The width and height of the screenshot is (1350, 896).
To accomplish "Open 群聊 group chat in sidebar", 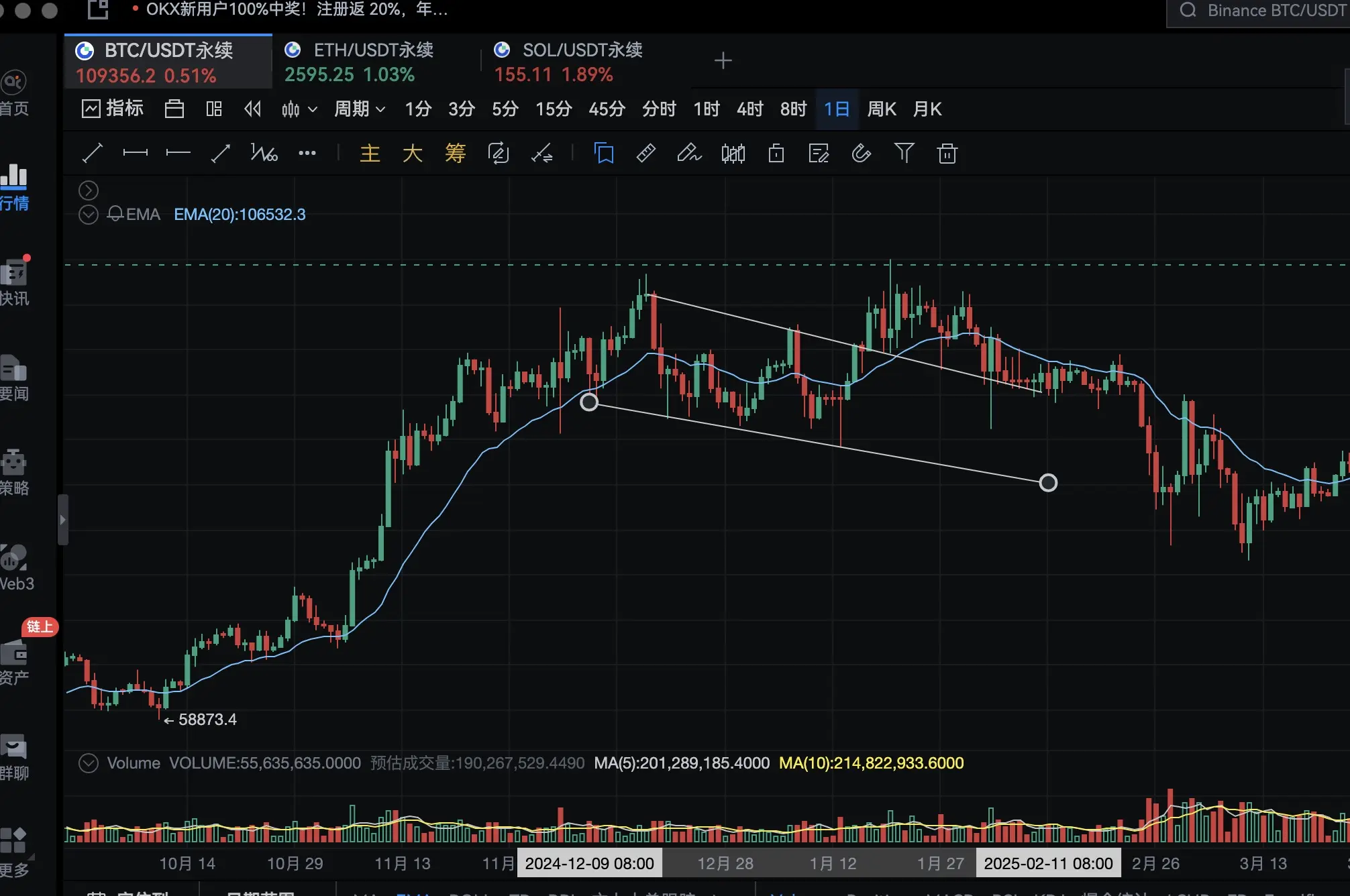I will pos(14,759).
